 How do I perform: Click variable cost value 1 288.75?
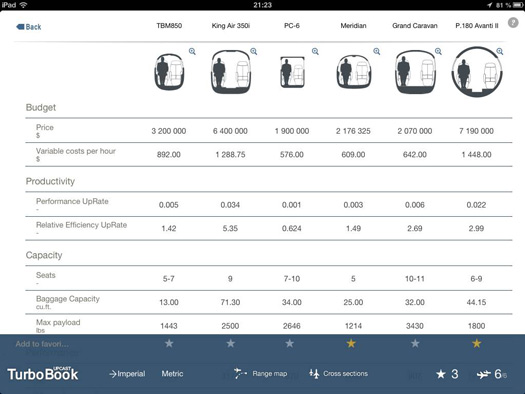[230, 155]
